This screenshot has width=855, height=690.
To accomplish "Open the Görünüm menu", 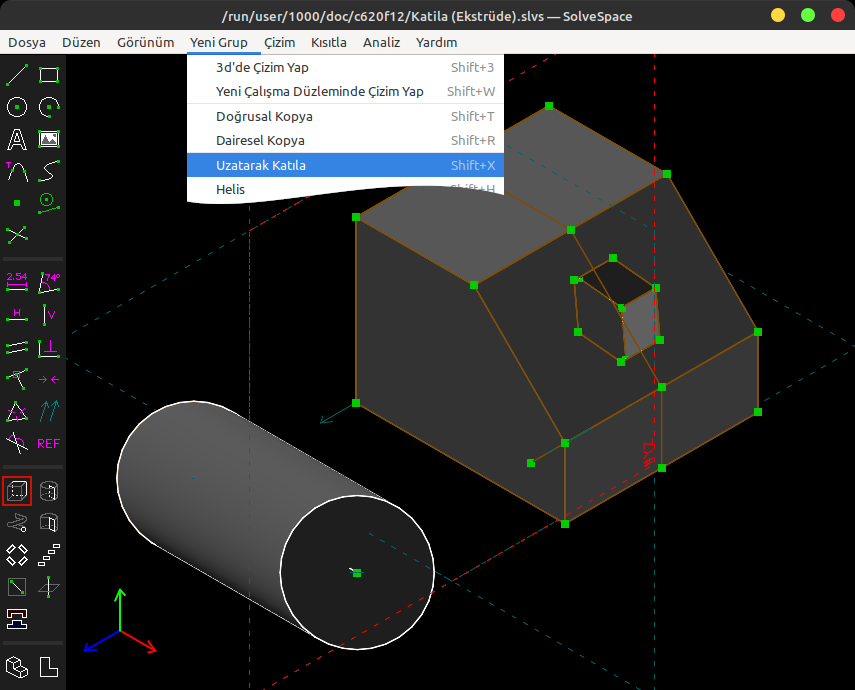I will pos(146,43).
